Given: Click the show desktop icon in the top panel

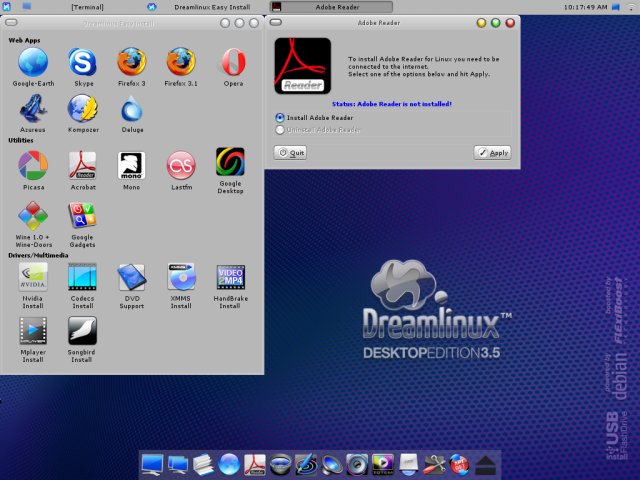Looking at the screenshot, I should coord(27,6).
